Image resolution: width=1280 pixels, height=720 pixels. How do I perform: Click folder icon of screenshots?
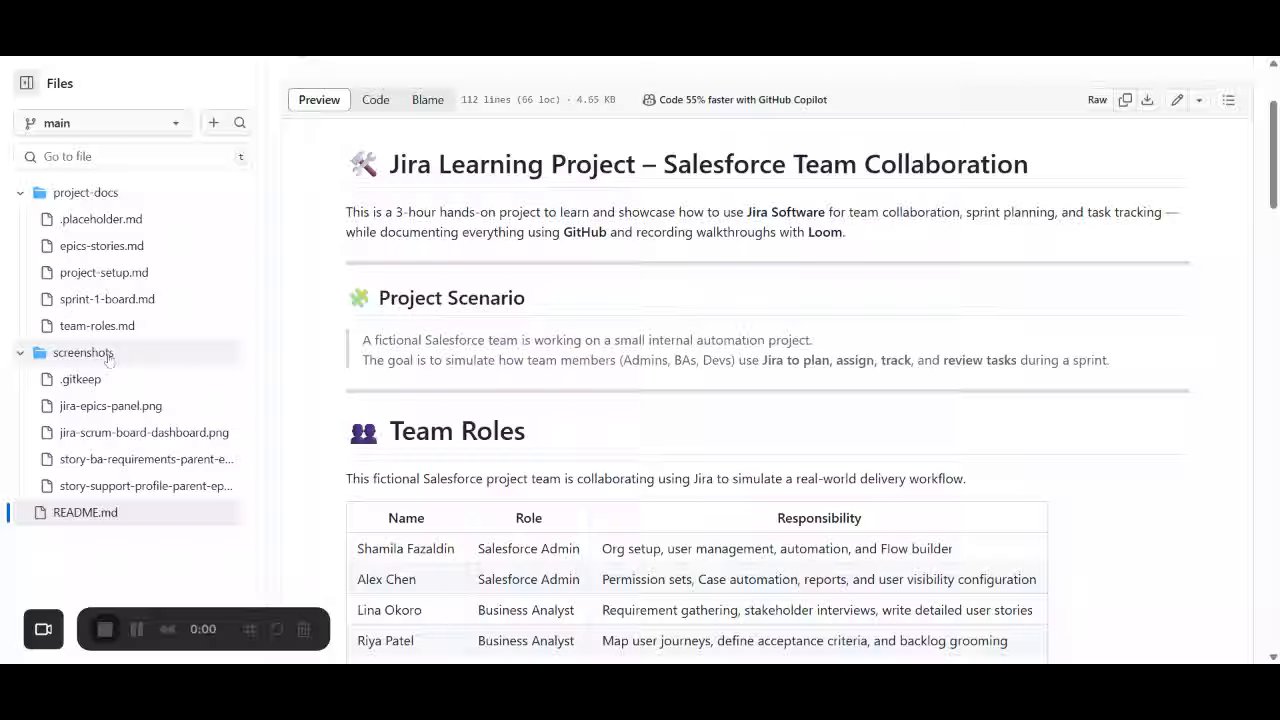[40, 353]
